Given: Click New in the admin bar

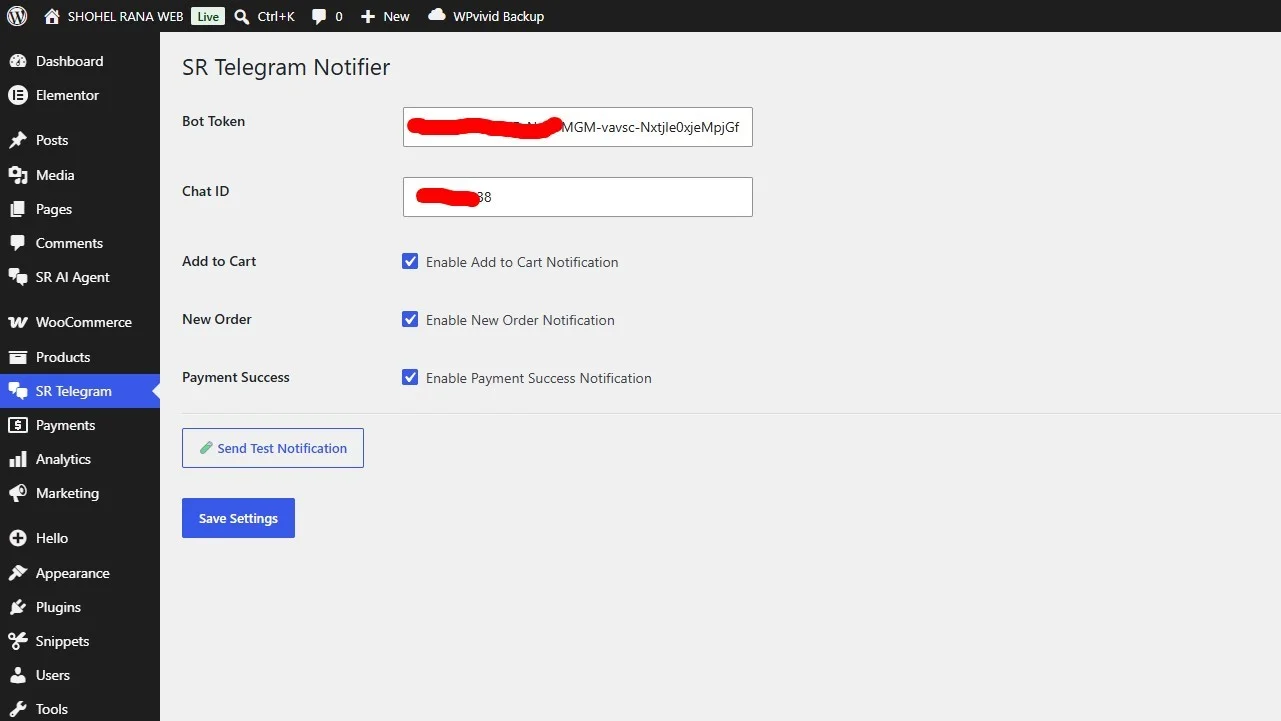Looking at the screenshot, I should pyautogui.click(x=396, y=16).
